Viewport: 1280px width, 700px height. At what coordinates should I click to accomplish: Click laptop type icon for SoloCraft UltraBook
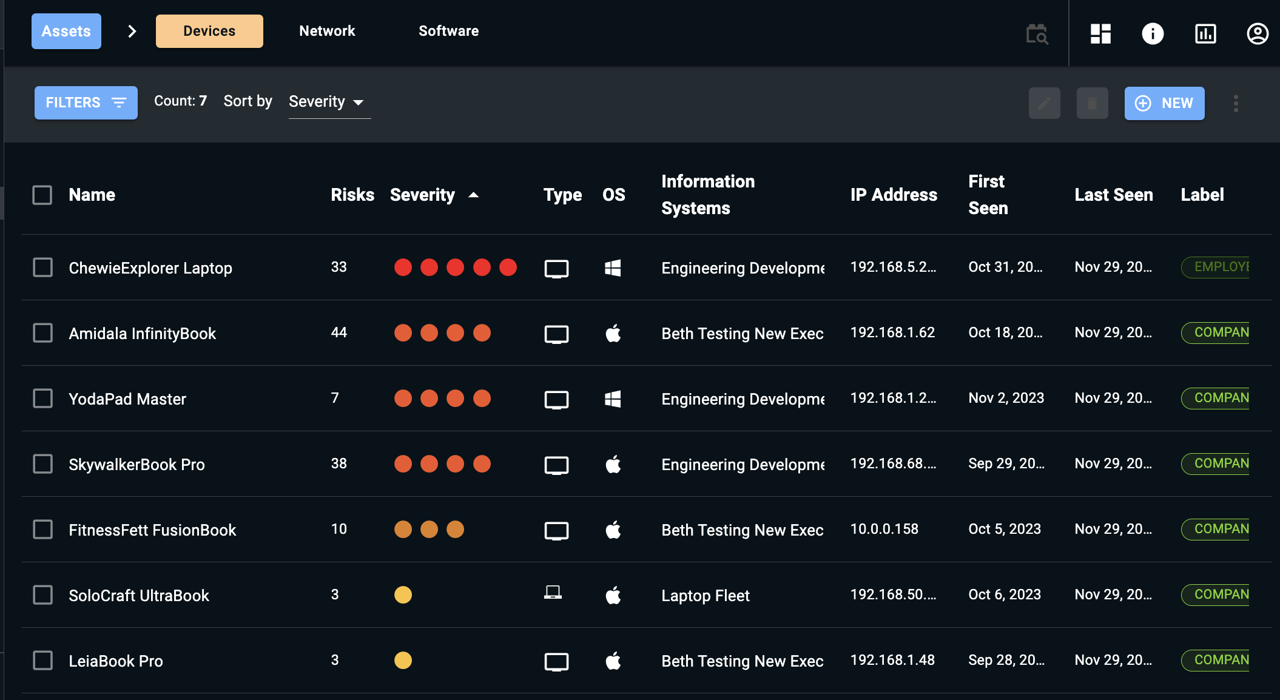tap(553, 594)
